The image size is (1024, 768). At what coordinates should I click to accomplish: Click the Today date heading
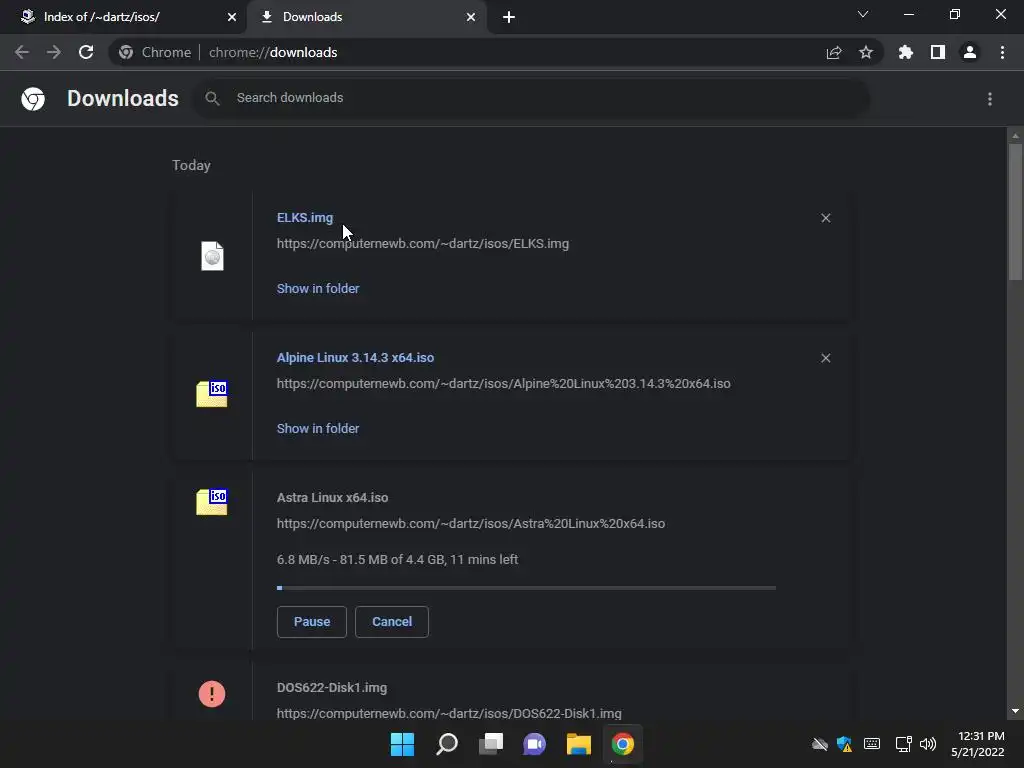pyautogui.click(x=191, y=165)
